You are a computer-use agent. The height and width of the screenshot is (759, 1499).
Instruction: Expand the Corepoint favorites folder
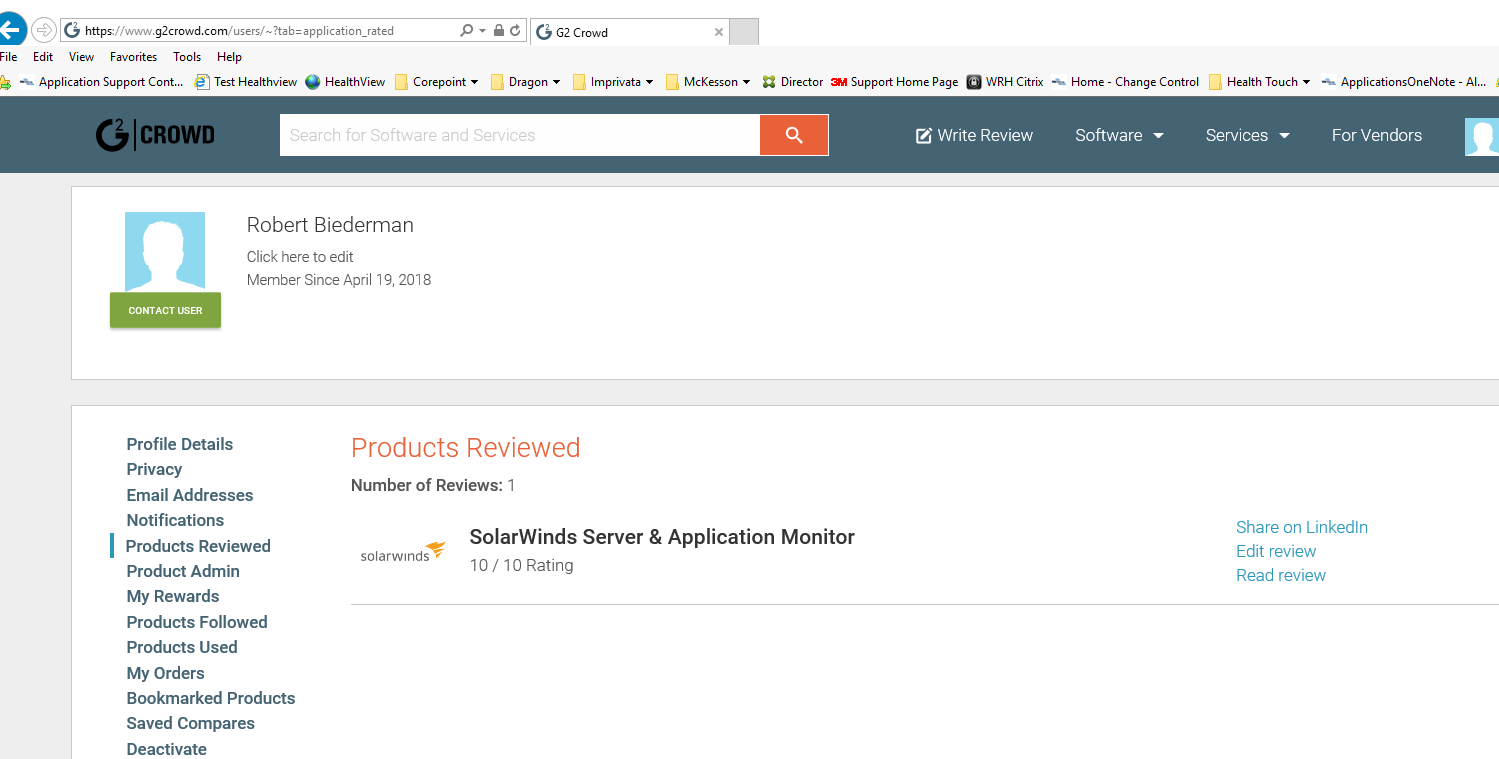(x=436, y=82)
